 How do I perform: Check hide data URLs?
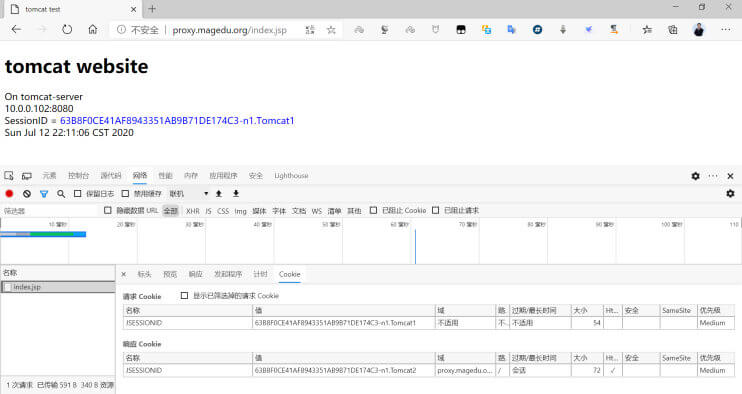coord(108,210)
